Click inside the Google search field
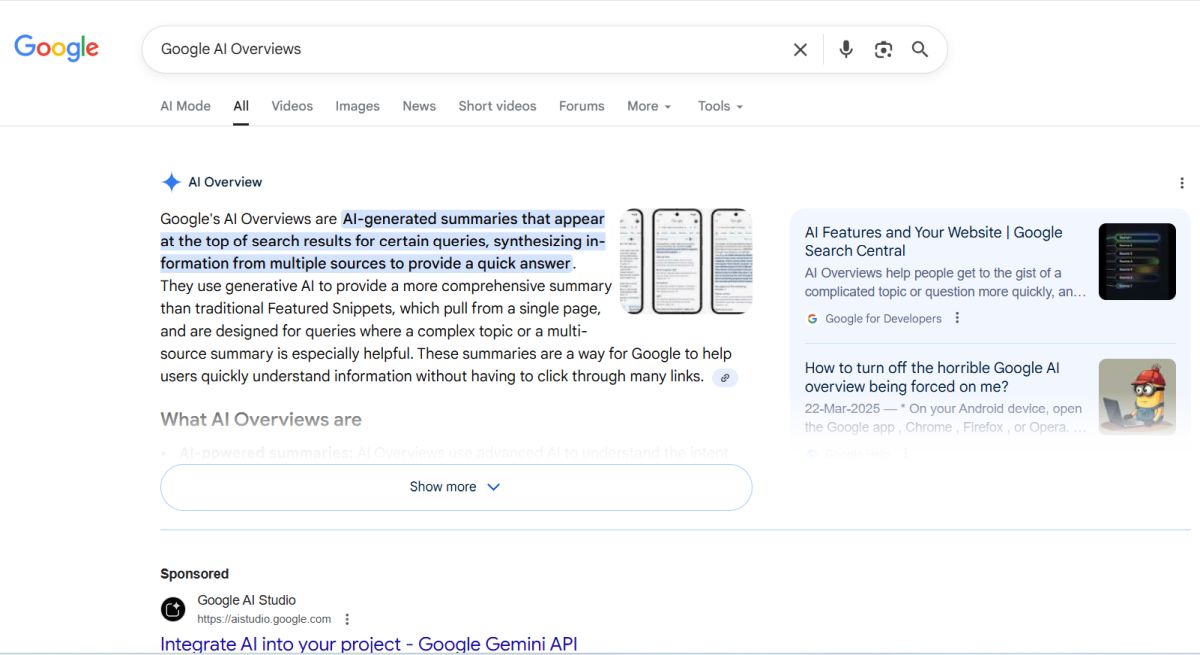The height and width of the screenshot is (655, 1200). [x=460, y=49]
